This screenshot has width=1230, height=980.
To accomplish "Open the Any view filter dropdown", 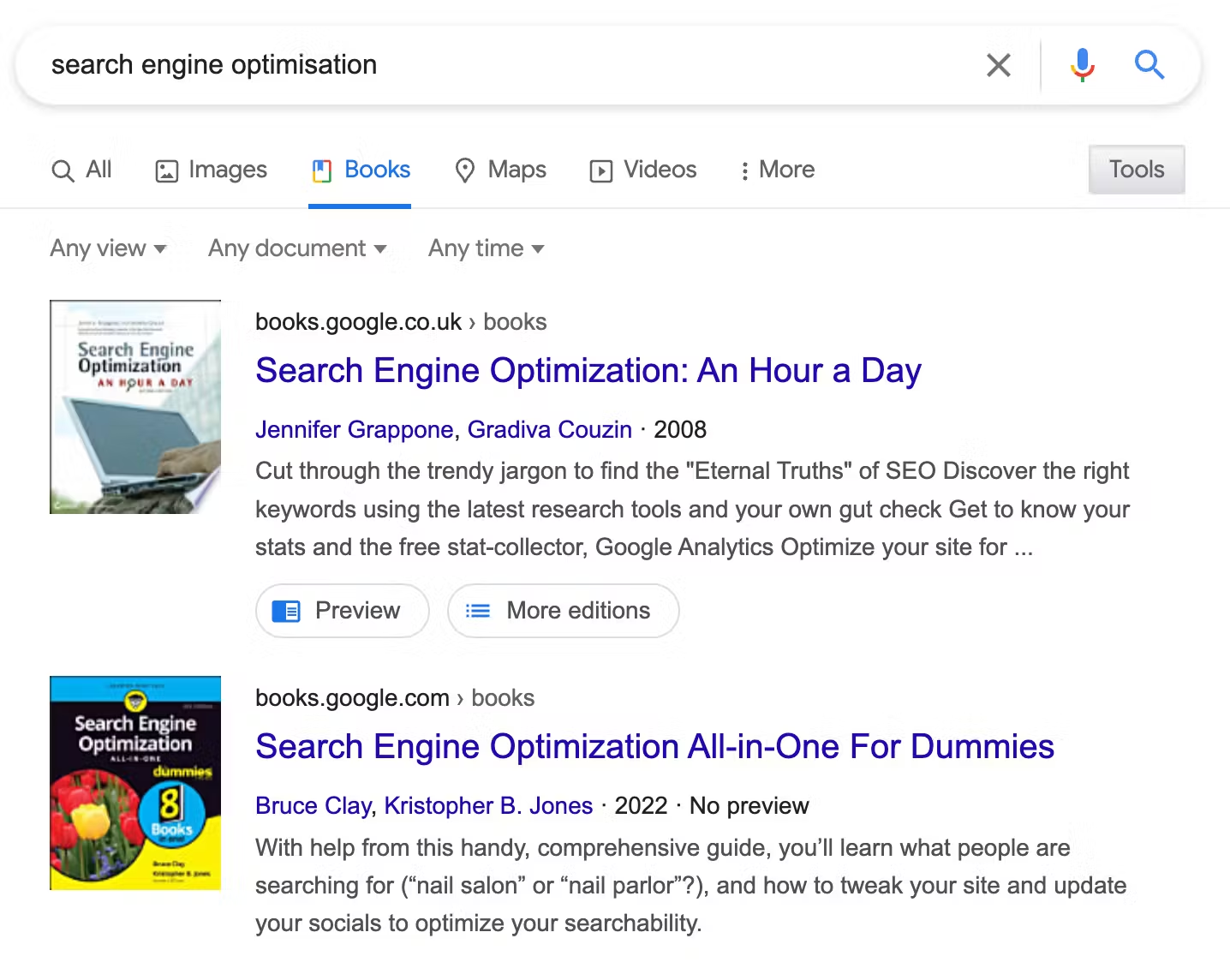I will pyautogui.click(x=109, y=248).
